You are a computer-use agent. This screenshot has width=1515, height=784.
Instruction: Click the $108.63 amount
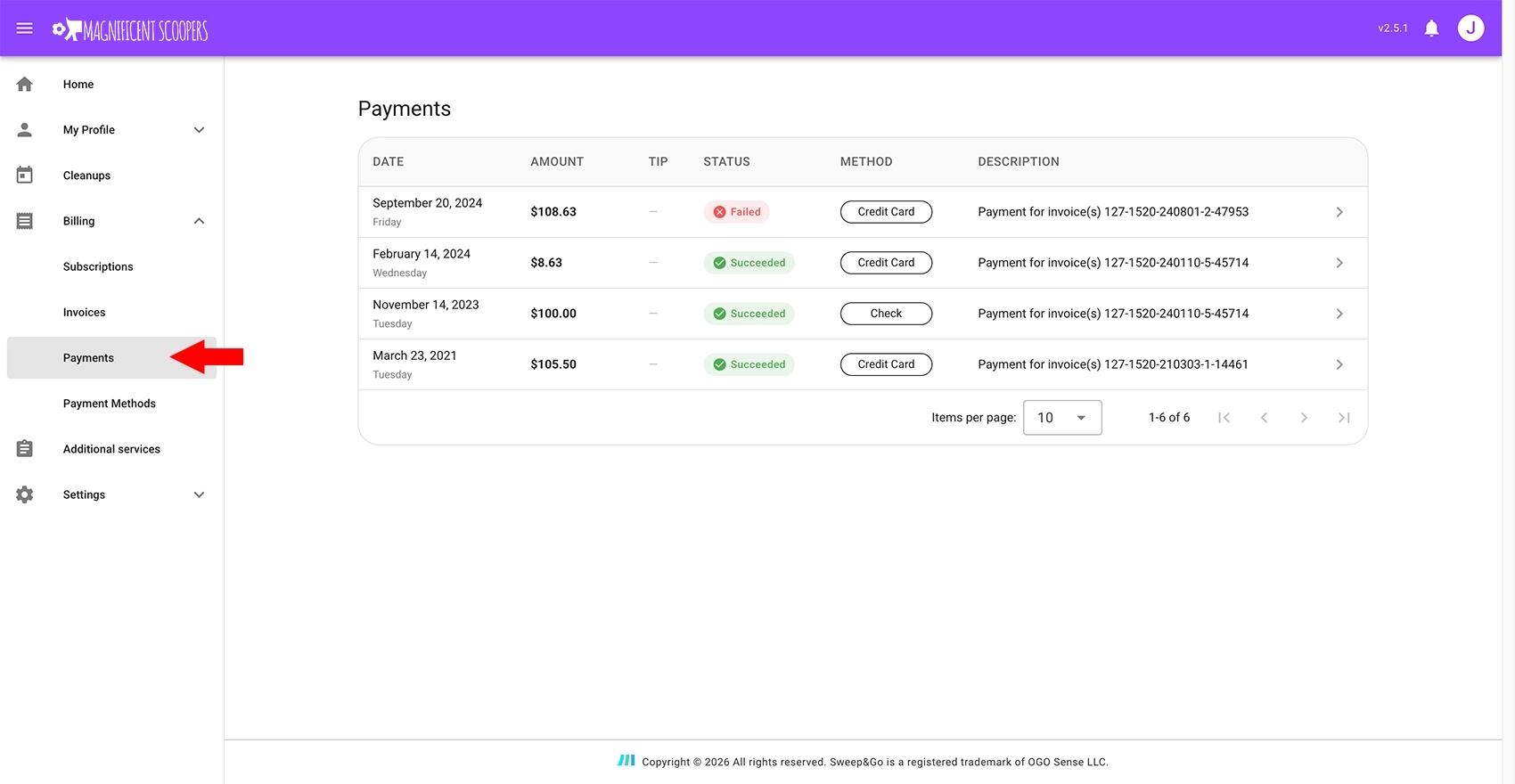[553, 212]
